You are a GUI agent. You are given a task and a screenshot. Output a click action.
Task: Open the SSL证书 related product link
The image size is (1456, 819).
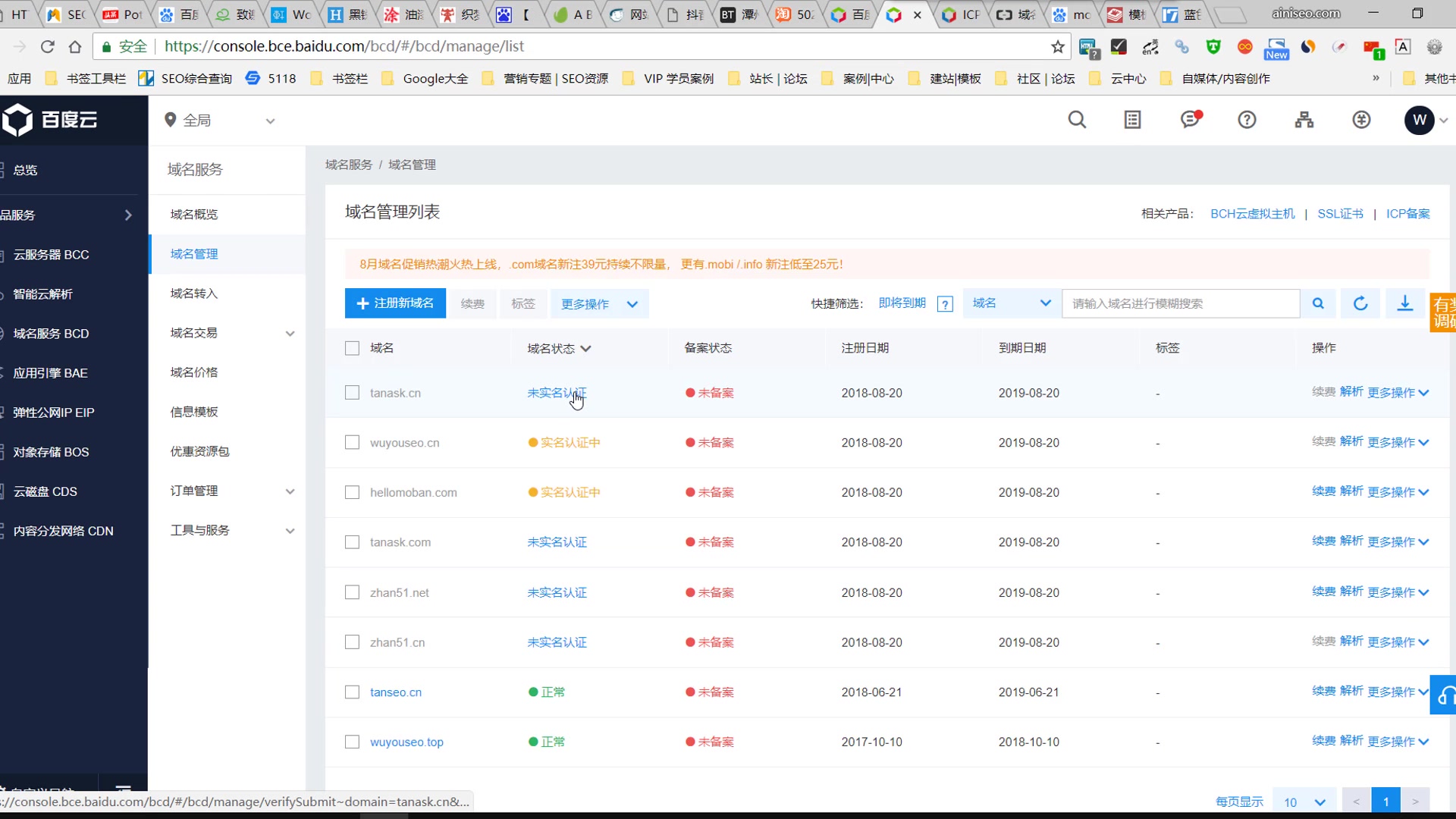1340,214
